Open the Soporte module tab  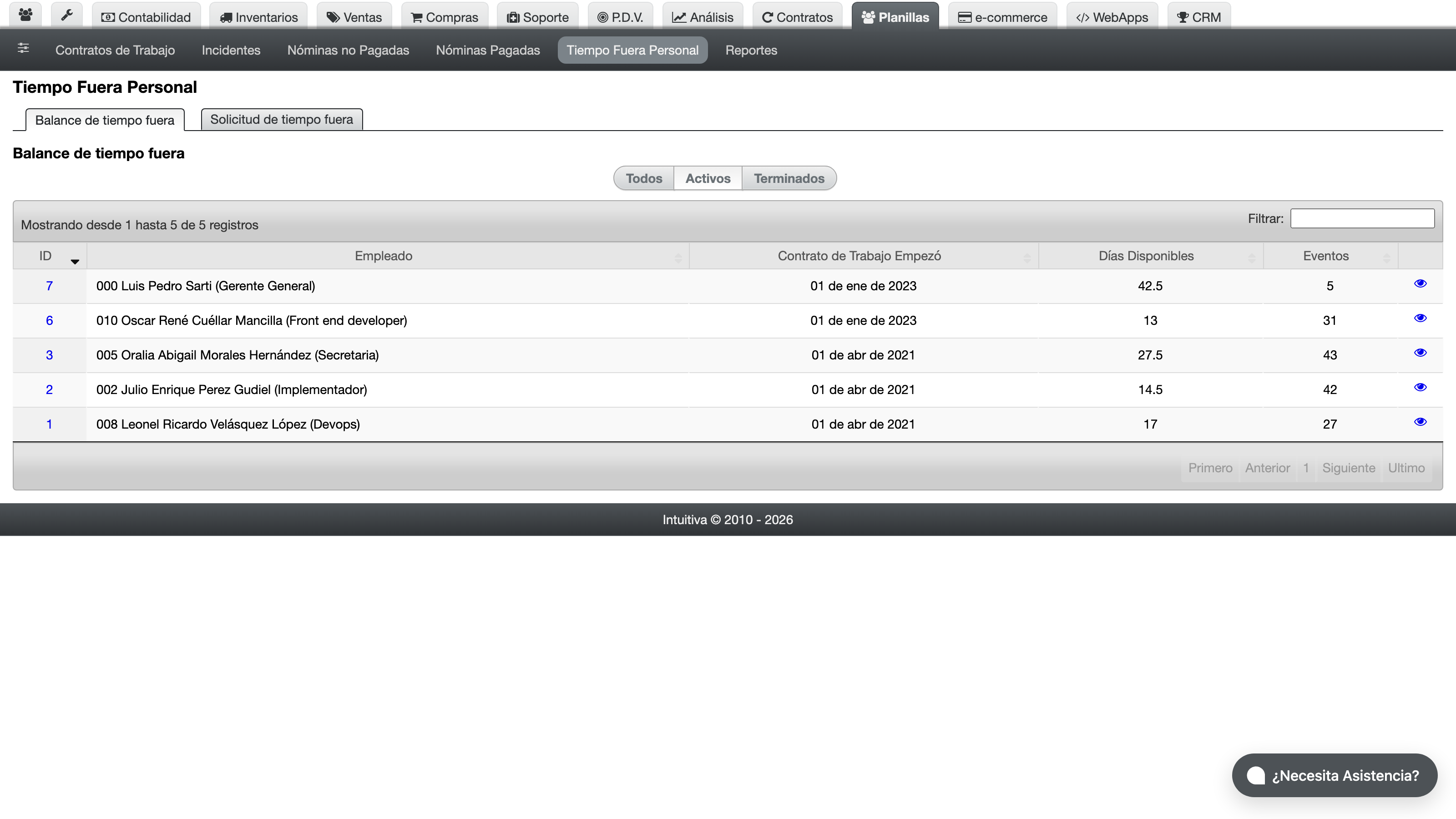(537, 17)
